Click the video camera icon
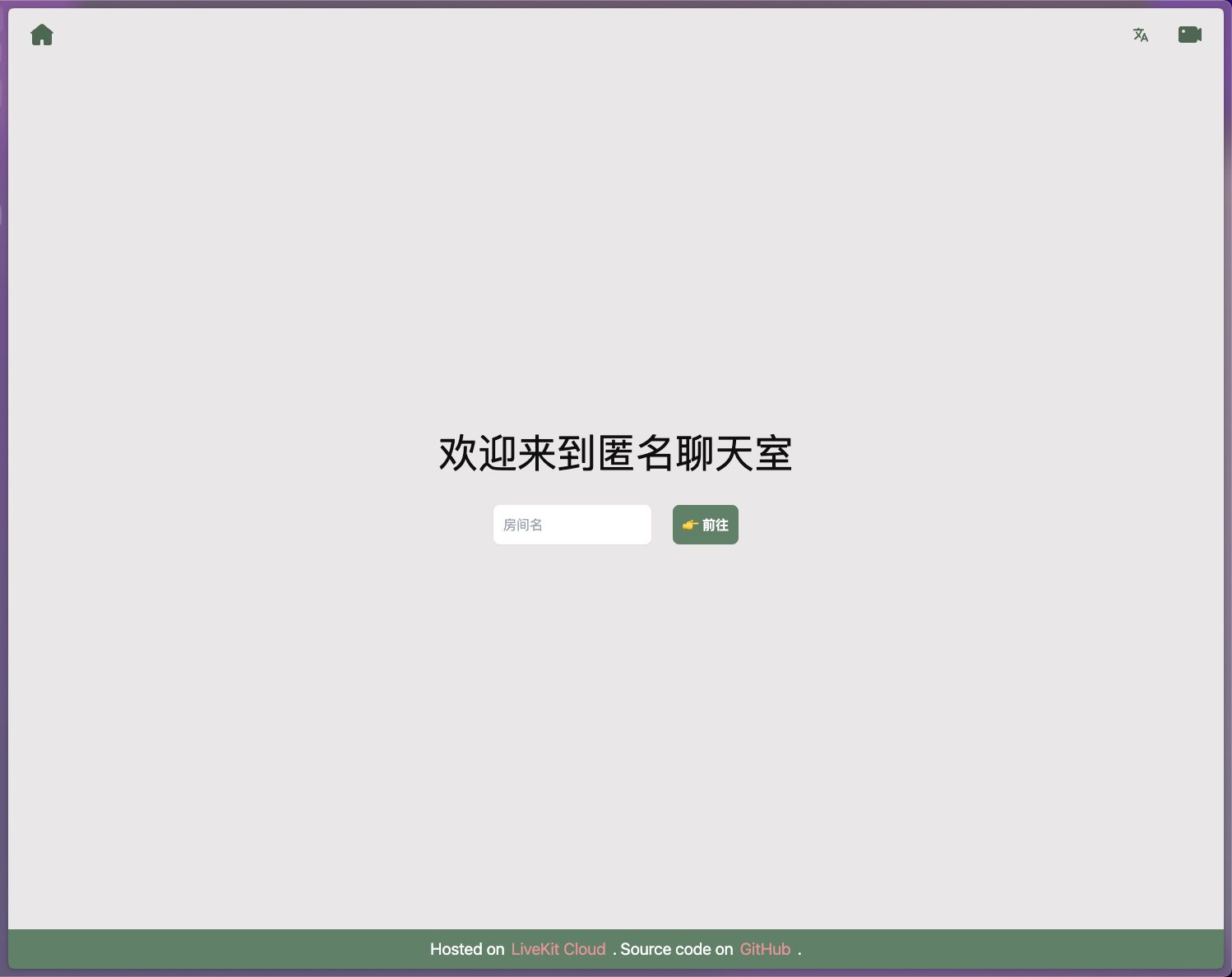 pos(1190,35)
